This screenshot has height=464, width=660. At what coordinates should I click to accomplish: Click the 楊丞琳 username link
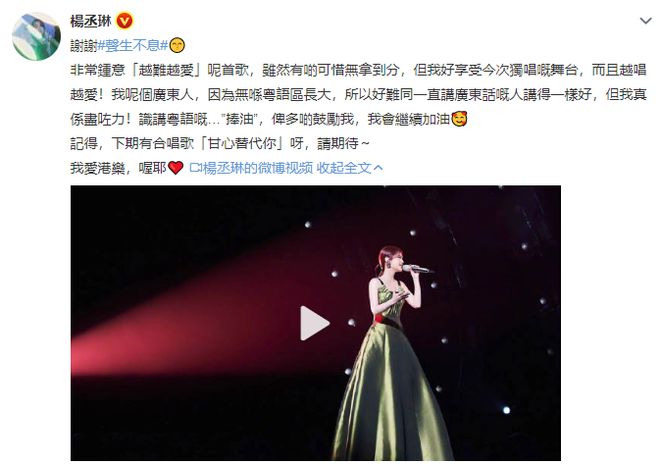coord(90,21)
